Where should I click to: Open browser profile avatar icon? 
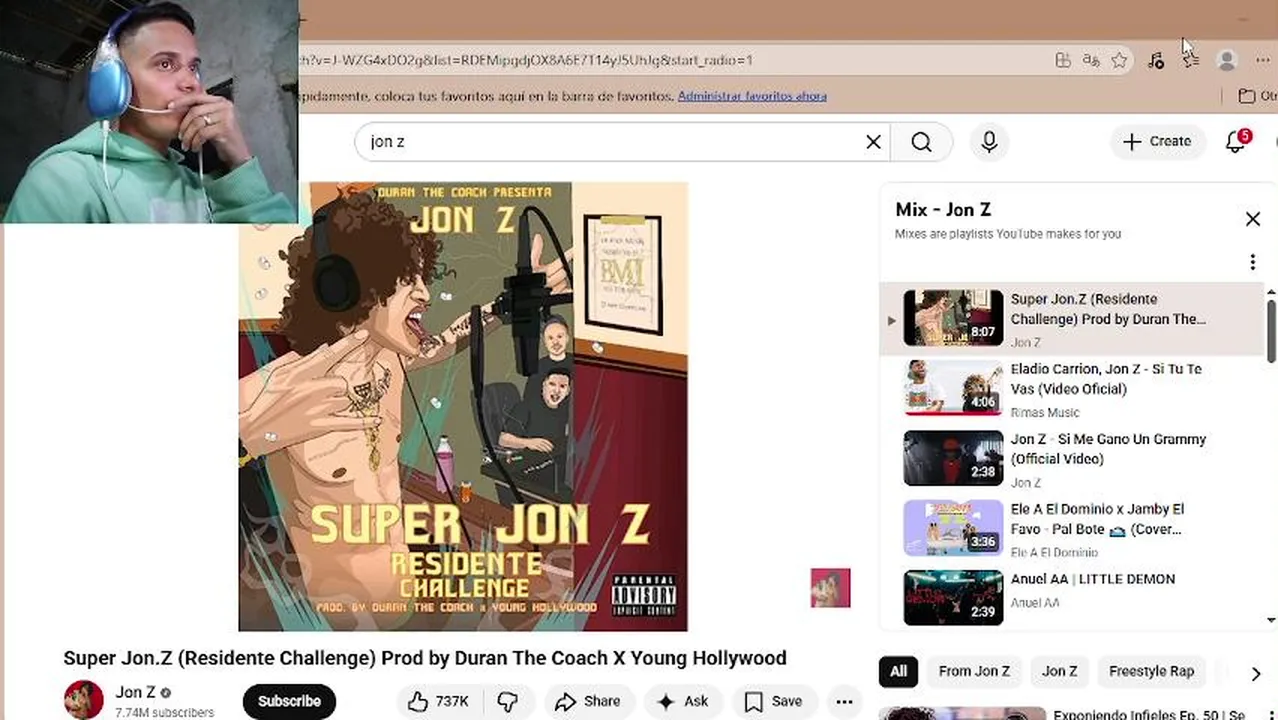click(x=1227, y=60)
